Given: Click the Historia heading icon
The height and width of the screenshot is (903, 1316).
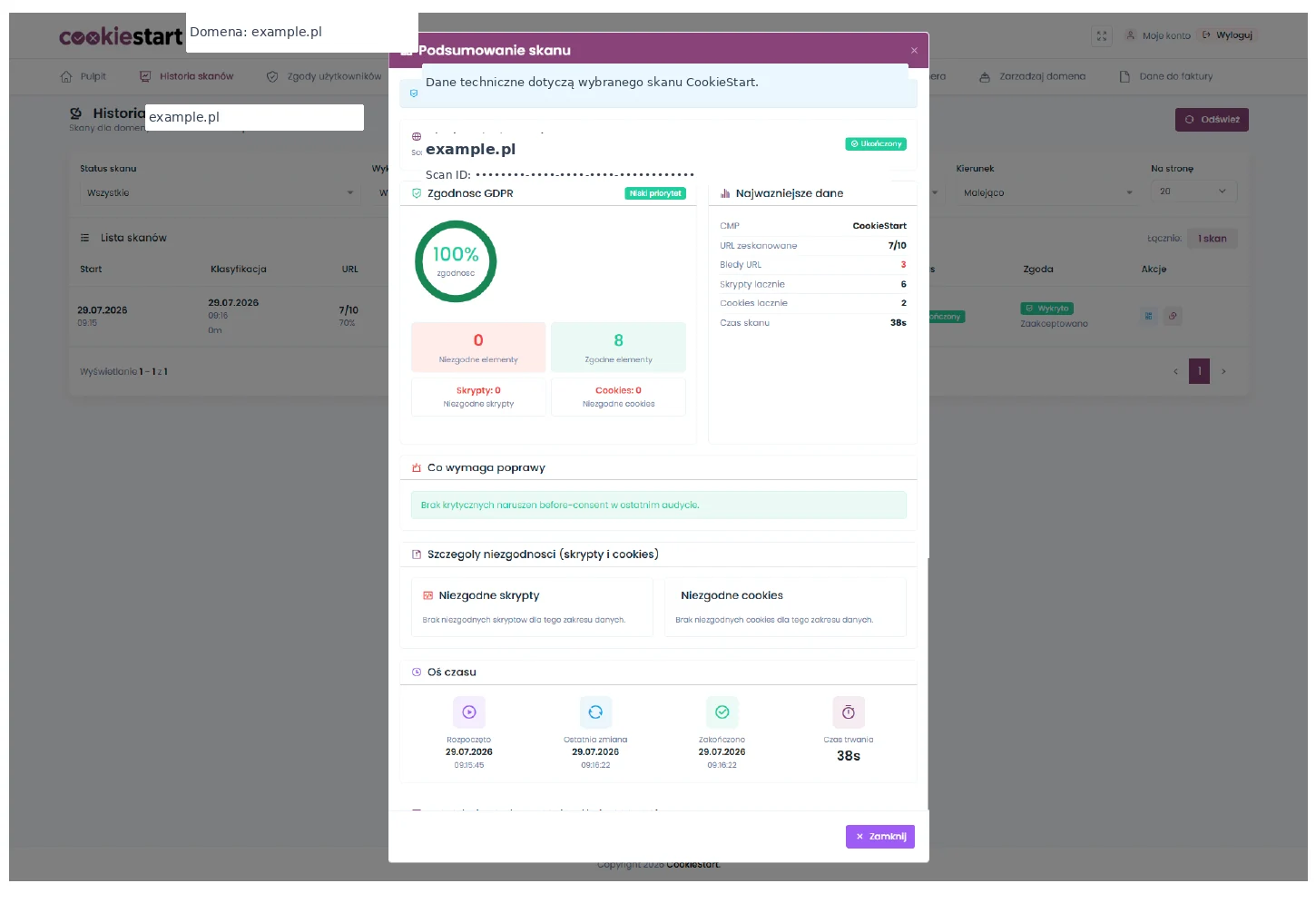Looking at the screenshot, I should click(x=76, y=113).
